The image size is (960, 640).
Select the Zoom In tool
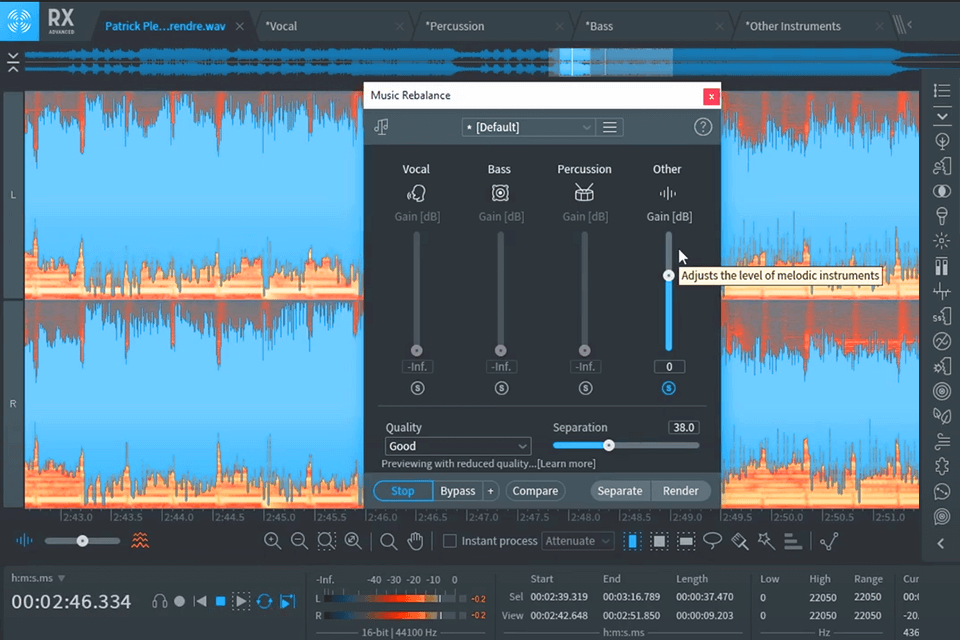[273, 540]
